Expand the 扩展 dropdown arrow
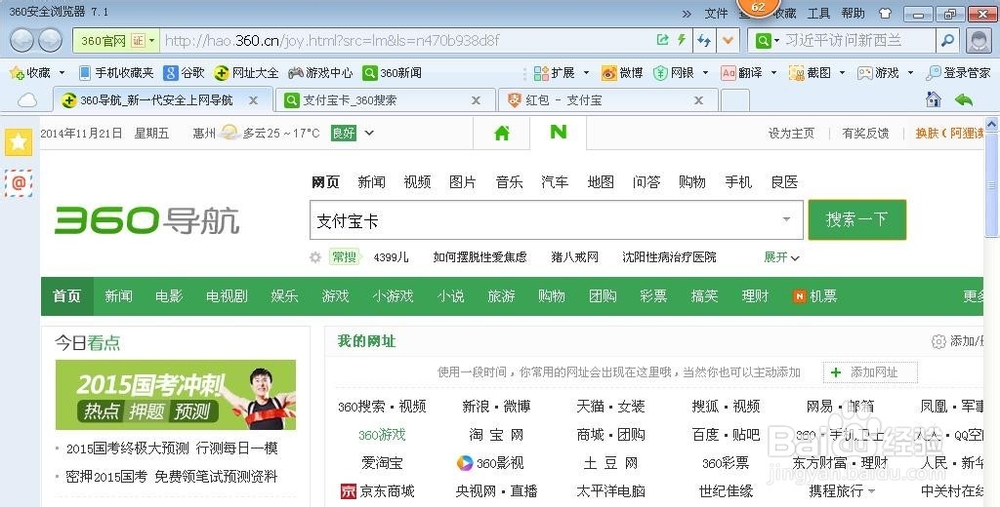Viewport: 1000px width, 507px height. 586,73
